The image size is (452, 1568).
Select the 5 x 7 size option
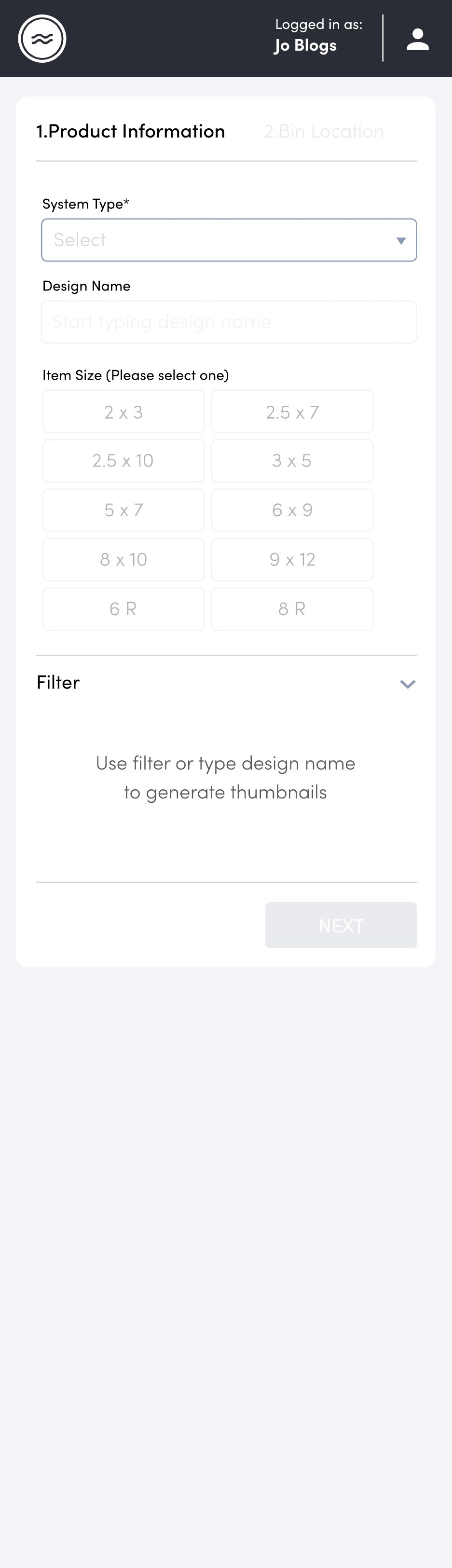[x=123, y=510]
